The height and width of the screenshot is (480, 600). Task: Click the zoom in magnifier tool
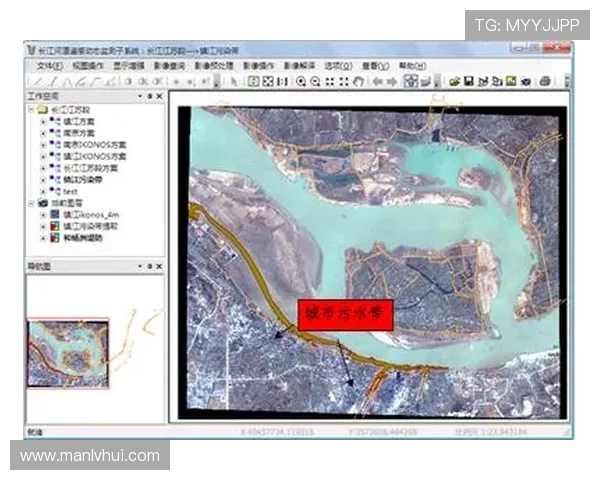(301, 82)
